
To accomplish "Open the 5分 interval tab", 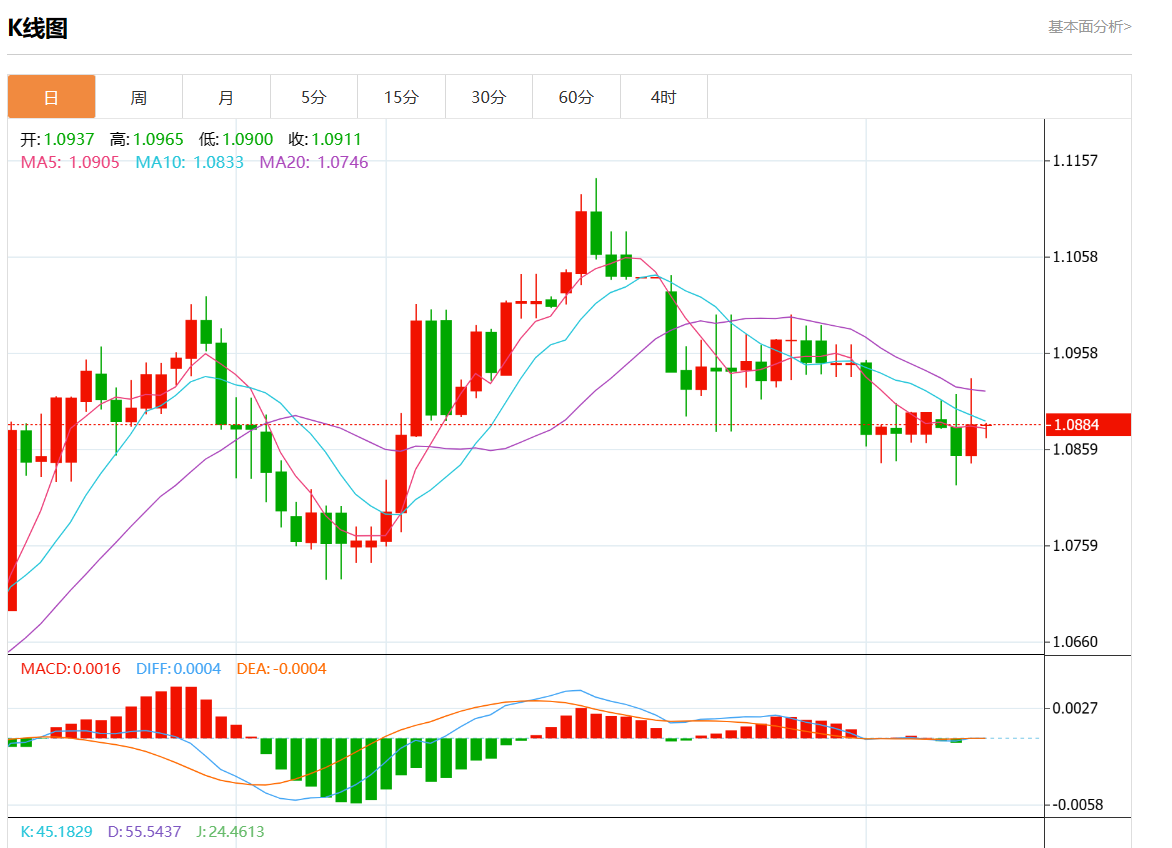I will click(x=314, y=97).
